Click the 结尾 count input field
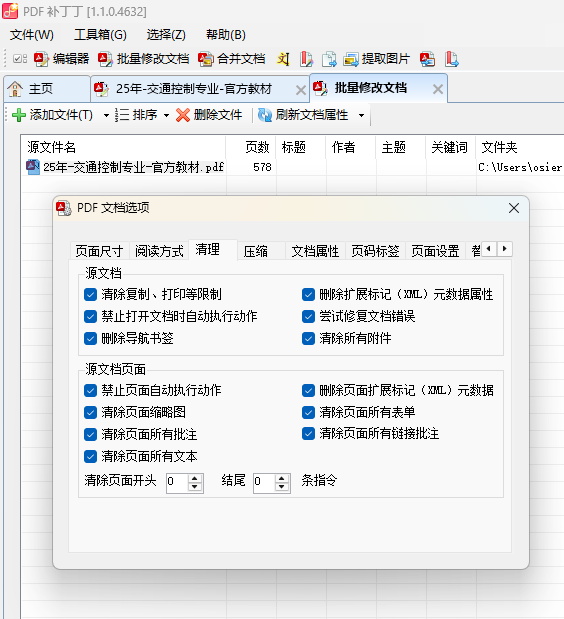Screen dimensions: 564x619 pyautogui.click(x=264, y=482)
